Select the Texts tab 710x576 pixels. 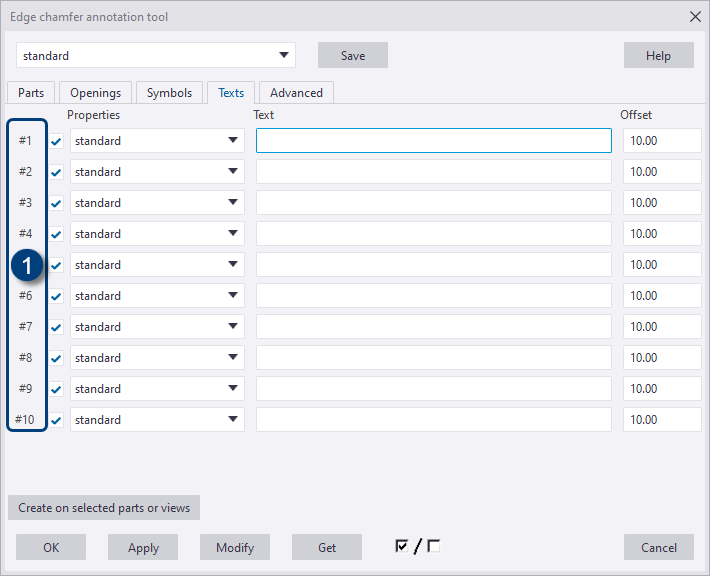(231, 93)
